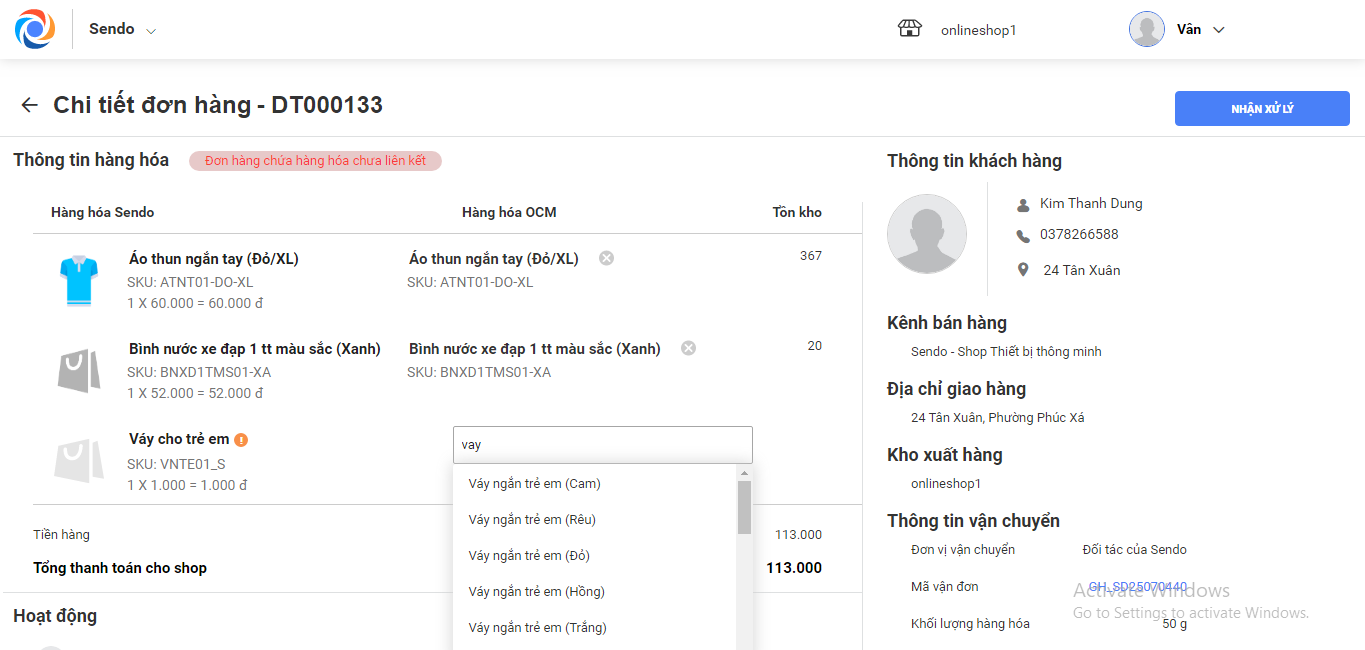Remove linked product Bình nước xe đạp

pos(688,348)
